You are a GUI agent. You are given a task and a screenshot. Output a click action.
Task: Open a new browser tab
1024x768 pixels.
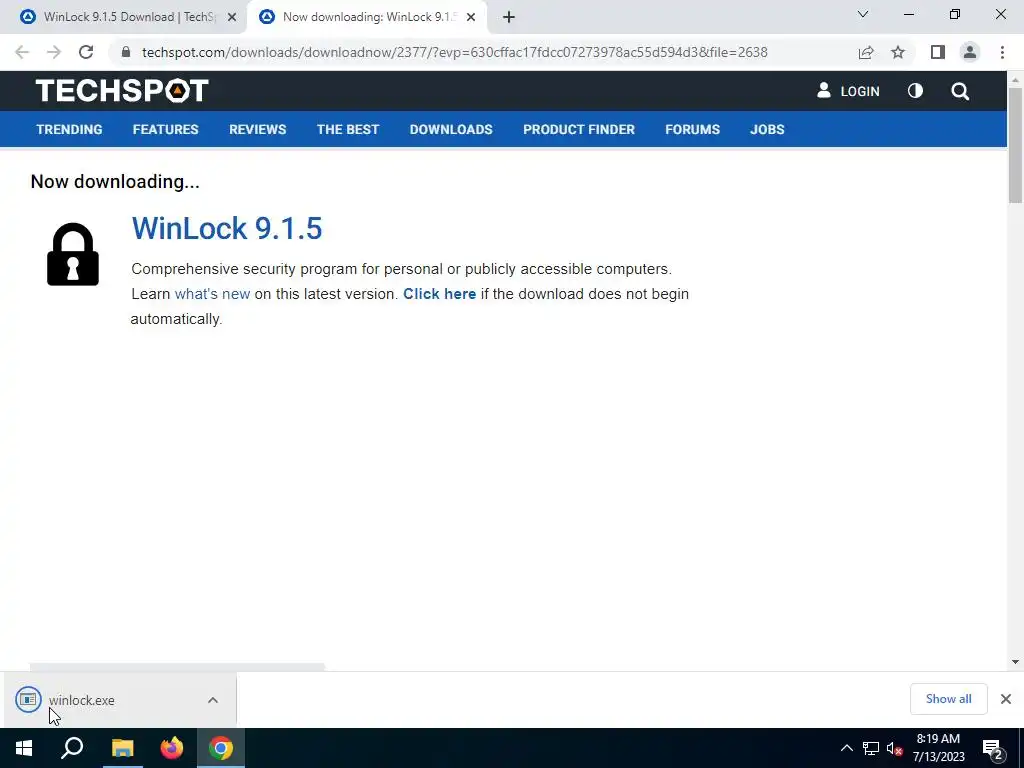pyautogui.click(x=509, y=18)
